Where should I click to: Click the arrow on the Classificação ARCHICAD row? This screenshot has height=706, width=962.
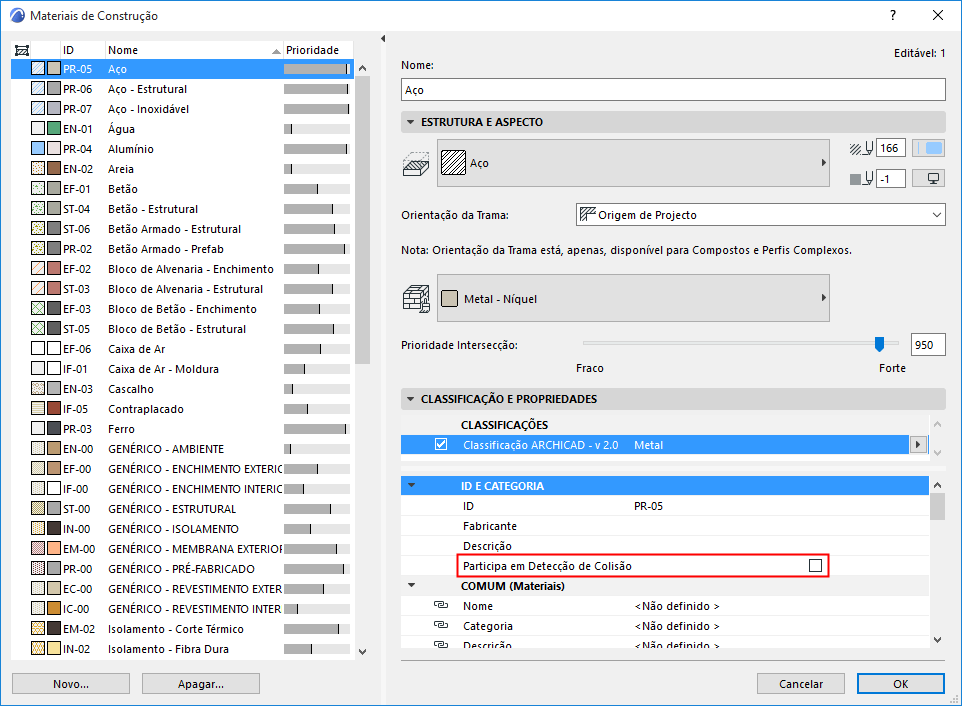pos(918,444)
